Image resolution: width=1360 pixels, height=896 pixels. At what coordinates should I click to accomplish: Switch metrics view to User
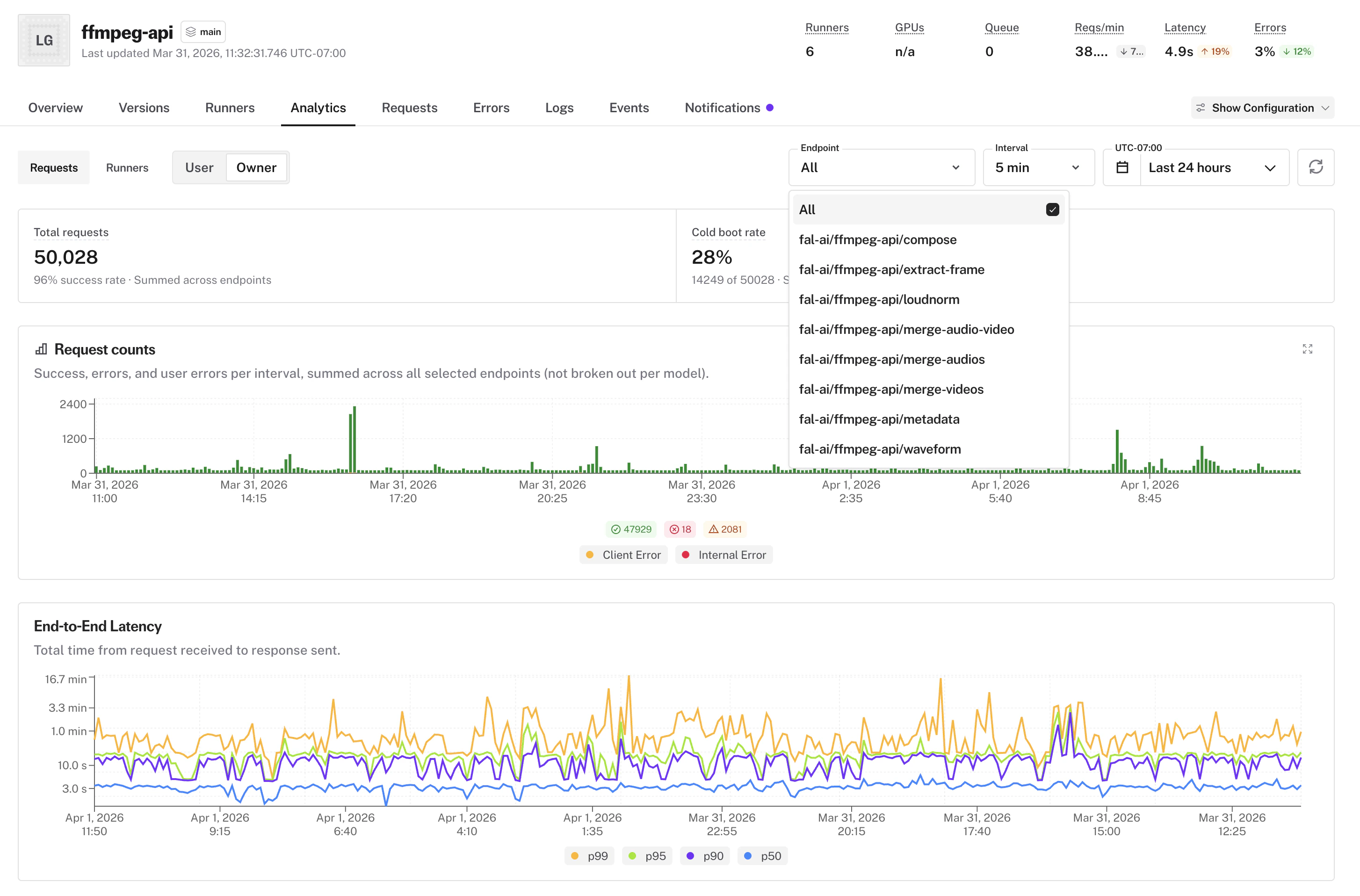coord(198,167)
